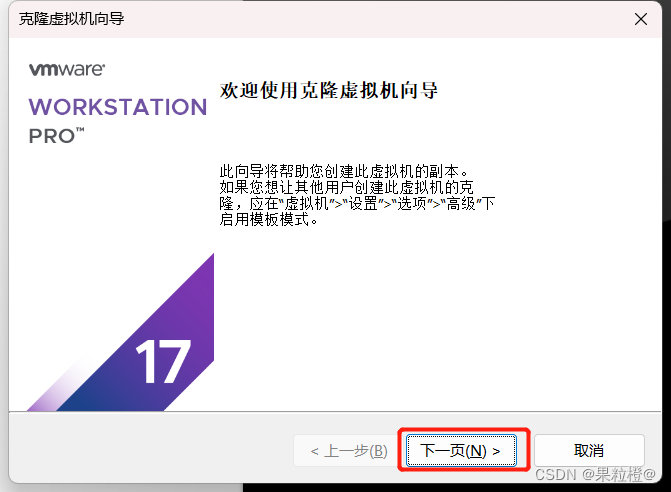Screen dimensions: 671x492
Task: Click the 克隆虚拟机向导 title bar text
Action: tap(72, 19)
